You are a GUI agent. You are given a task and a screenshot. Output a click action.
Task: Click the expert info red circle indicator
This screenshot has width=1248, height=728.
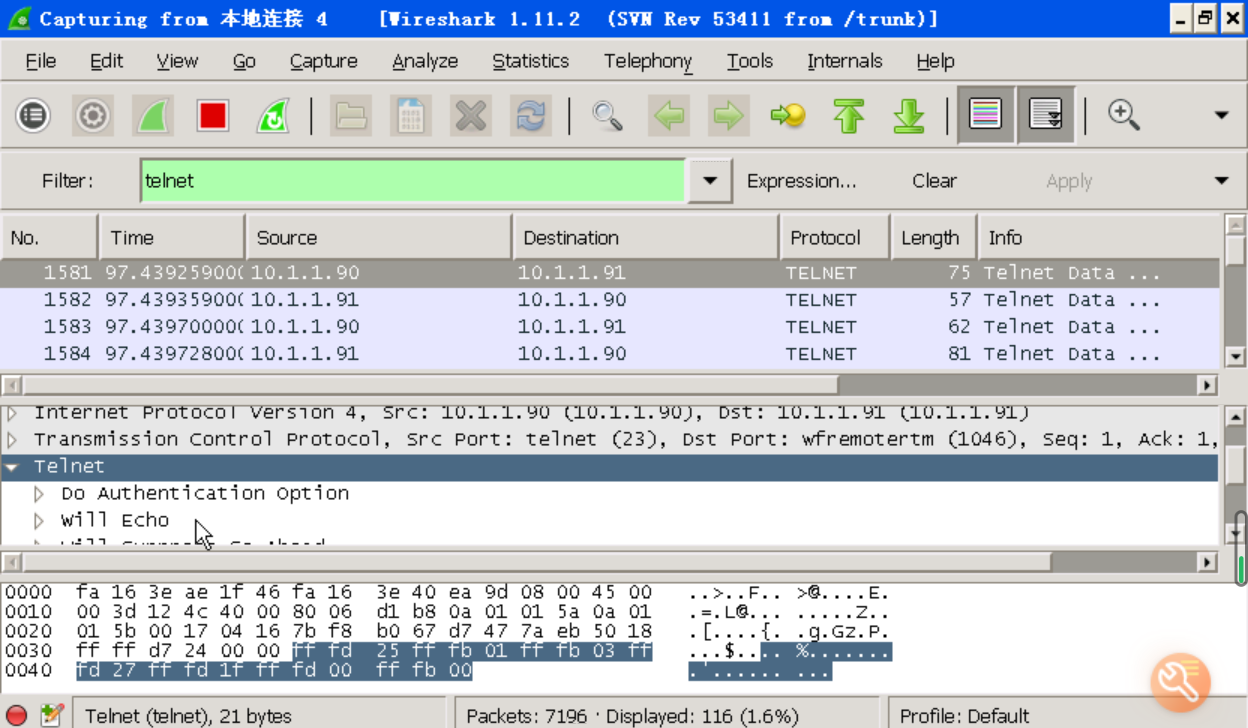pos(17,716)
